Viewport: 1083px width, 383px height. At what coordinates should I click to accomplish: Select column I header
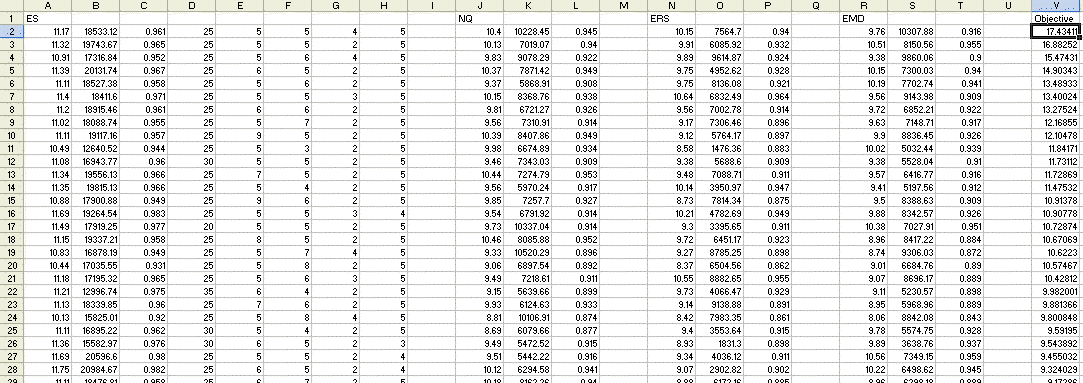[x=432, y=6]
